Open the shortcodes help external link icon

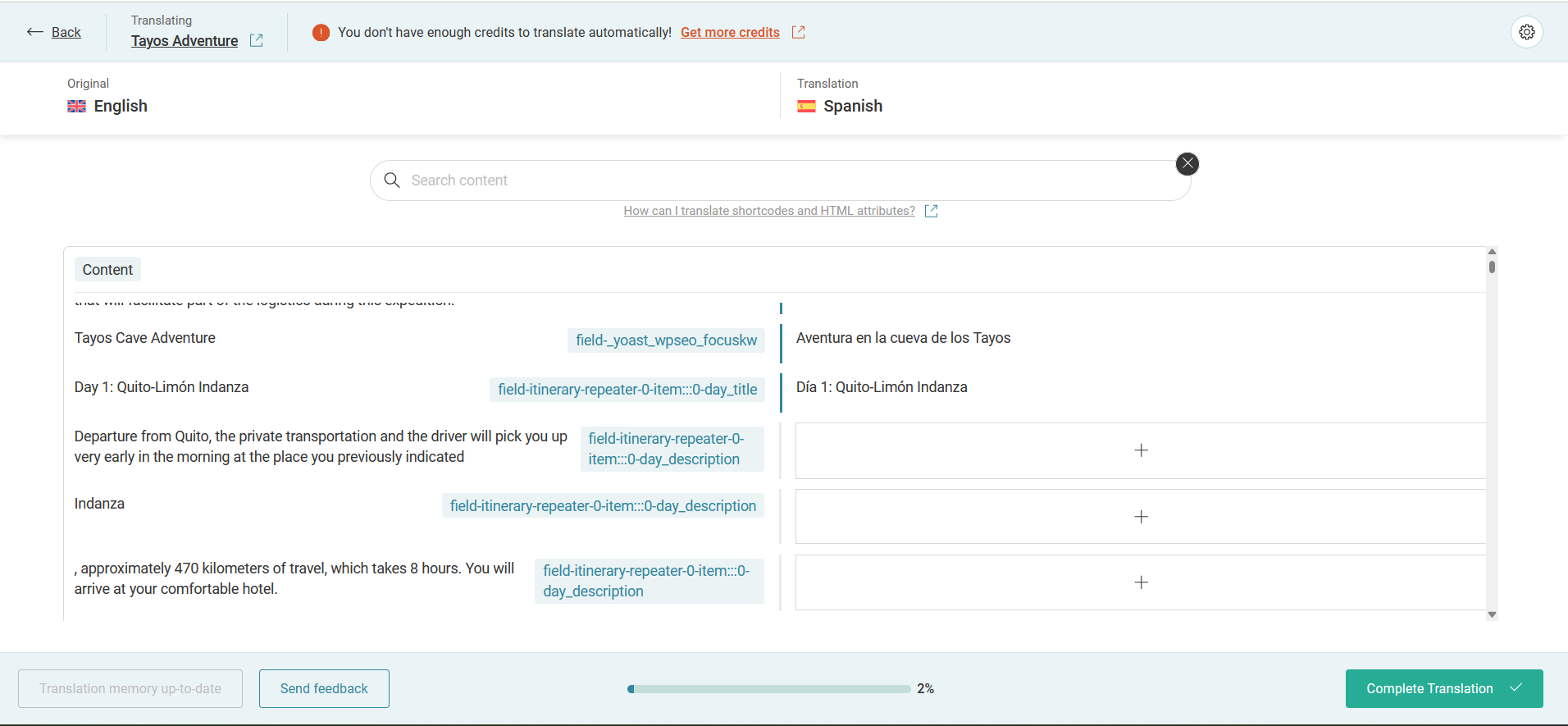931,211
